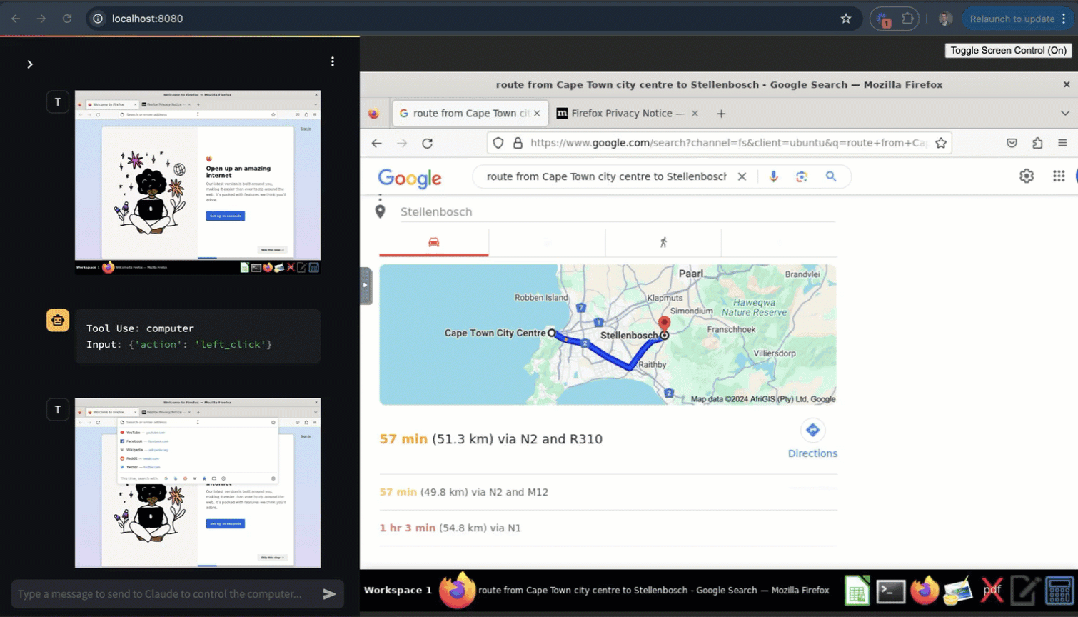Image resolution: width=1078 pixels, height=617 pixels.
Task: Expand the left chat sidebar chevron
Action: click(x=30, y=64)
